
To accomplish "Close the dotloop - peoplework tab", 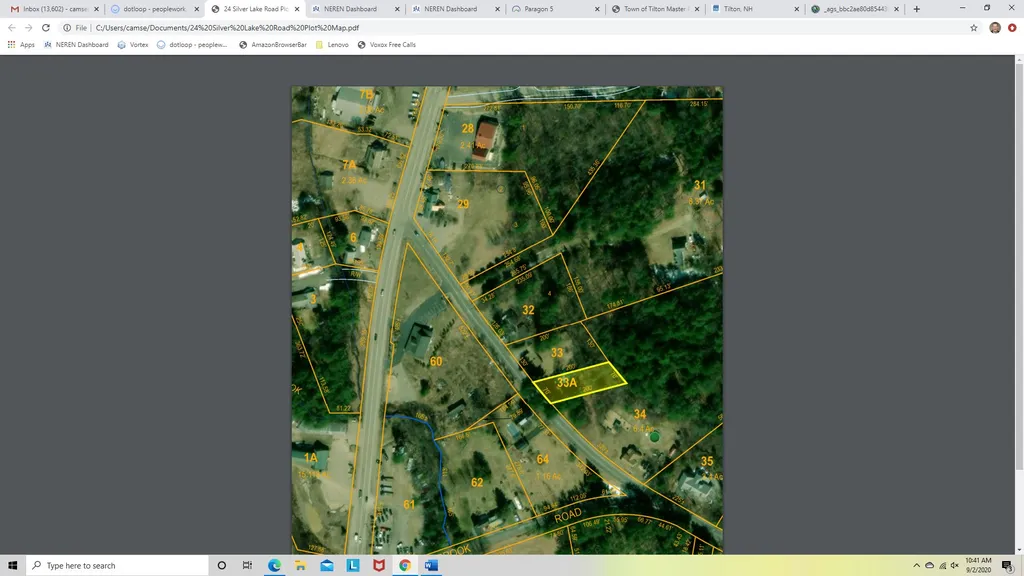I will coord(197,9).
